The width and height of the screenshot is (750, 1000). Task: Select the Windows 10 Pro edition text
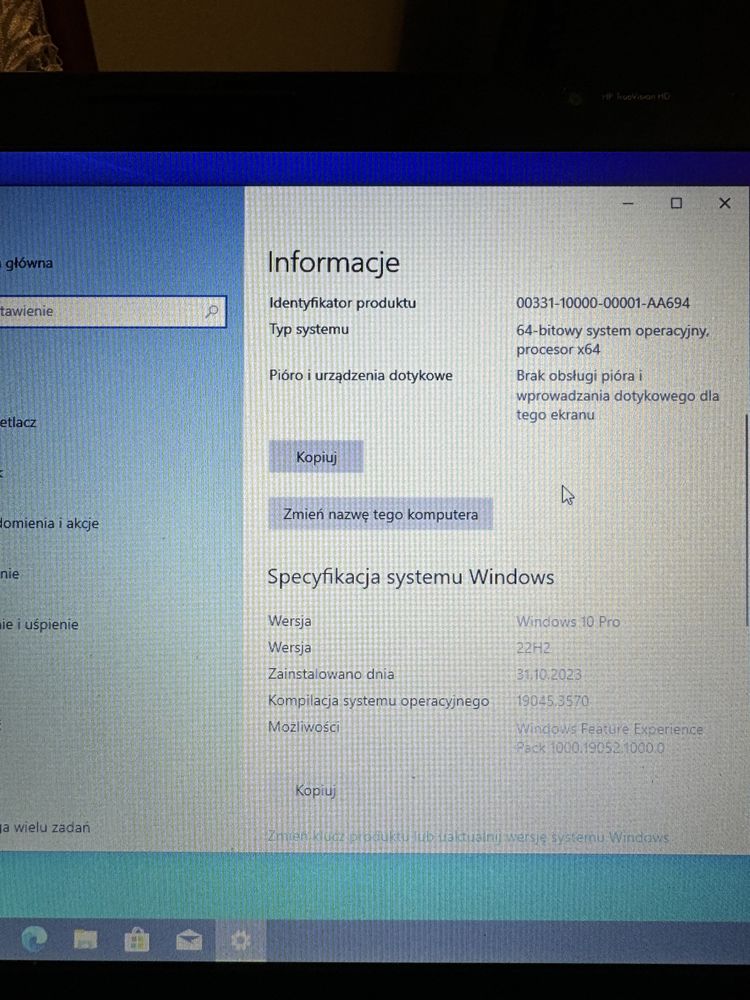pyautogui.click(x=568, y=621)
